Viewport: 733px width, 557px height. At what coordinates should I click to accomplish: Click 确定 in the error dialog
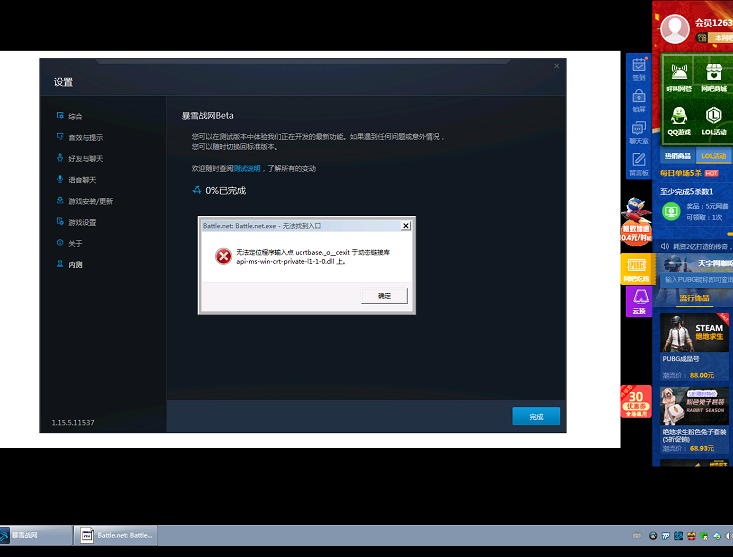coord(384,296)
